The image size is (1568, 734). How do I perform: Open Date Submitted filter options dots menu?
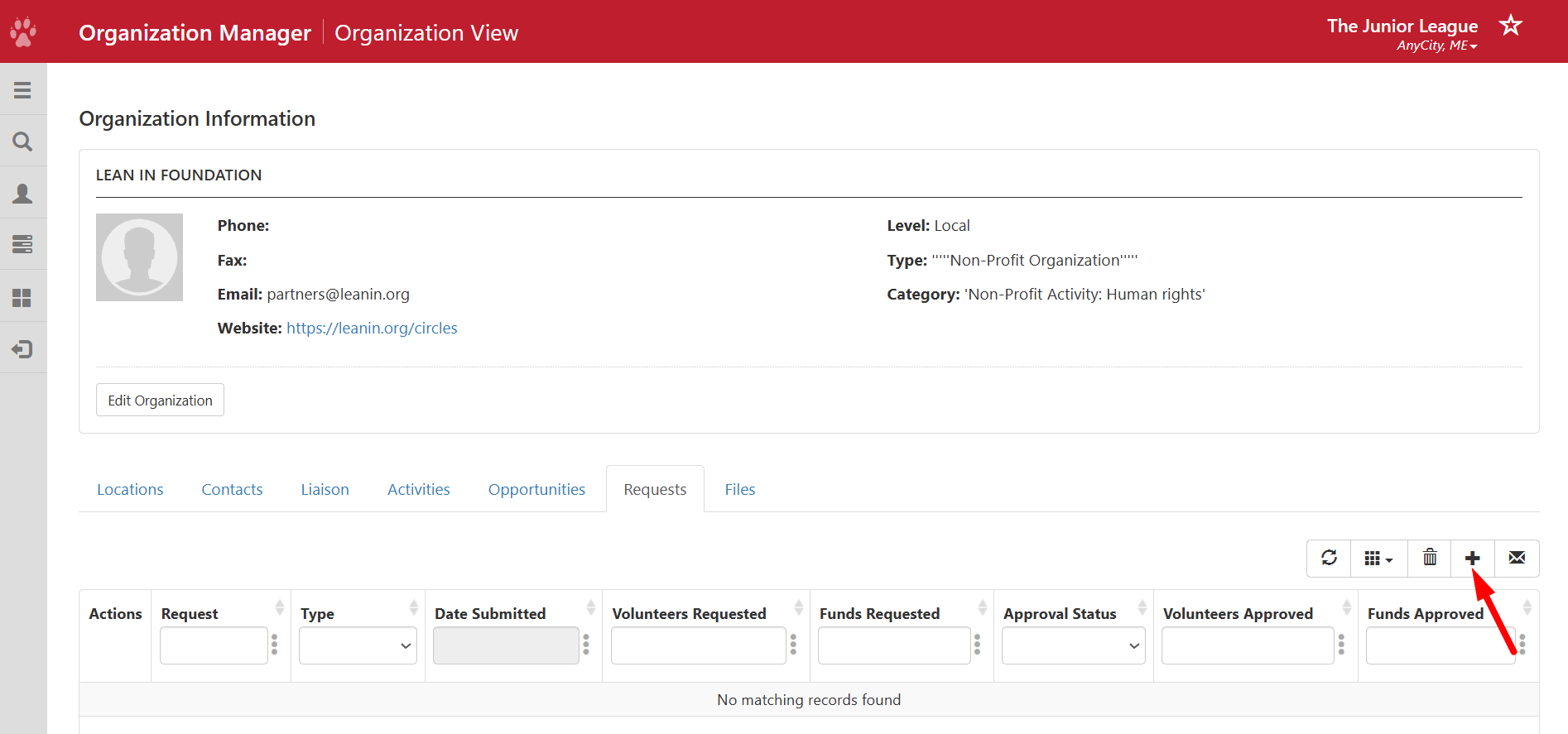(586, 645)
